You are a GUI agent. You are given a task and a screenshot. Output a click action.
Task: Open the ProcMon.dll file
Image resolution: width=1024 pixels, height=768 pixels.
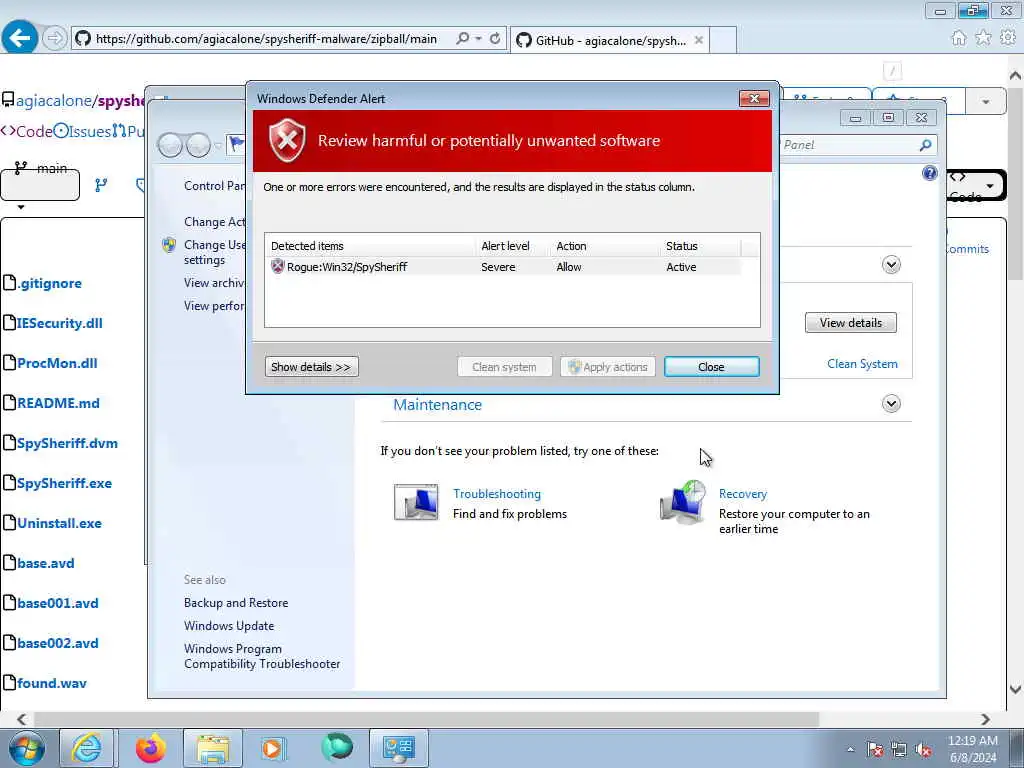coord(57,363)
